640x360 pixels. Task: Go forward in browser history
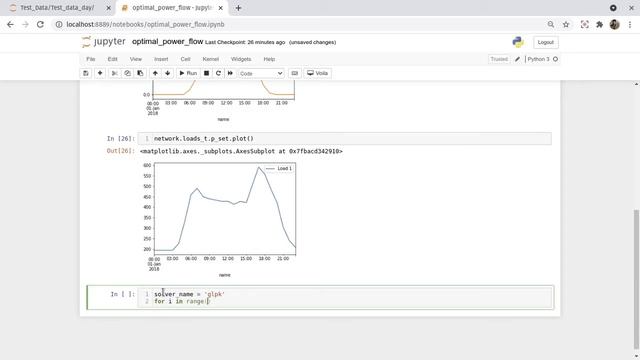[25, 24]
